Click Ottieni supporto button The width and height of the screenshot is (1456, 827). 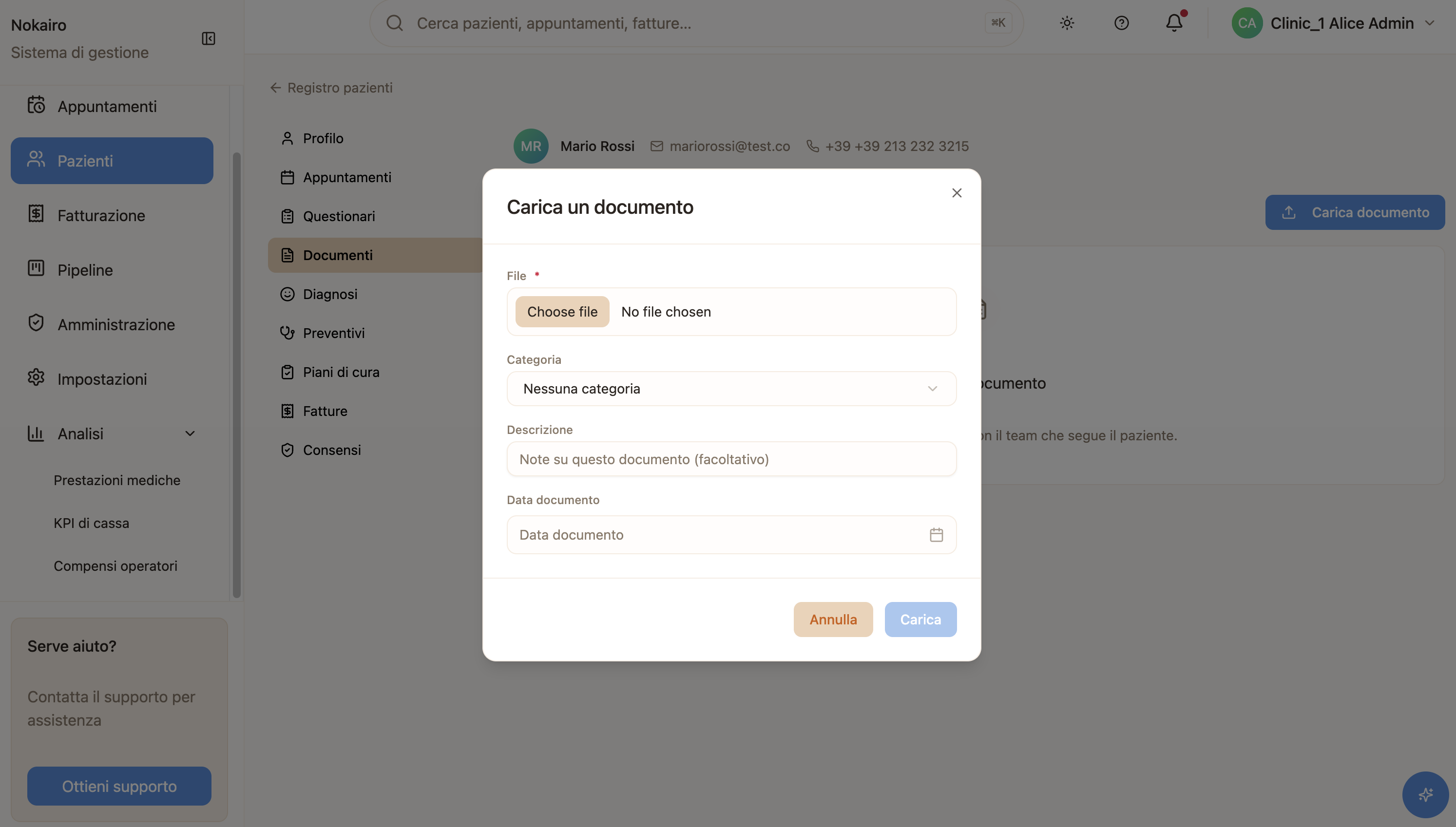pos(119,786)
